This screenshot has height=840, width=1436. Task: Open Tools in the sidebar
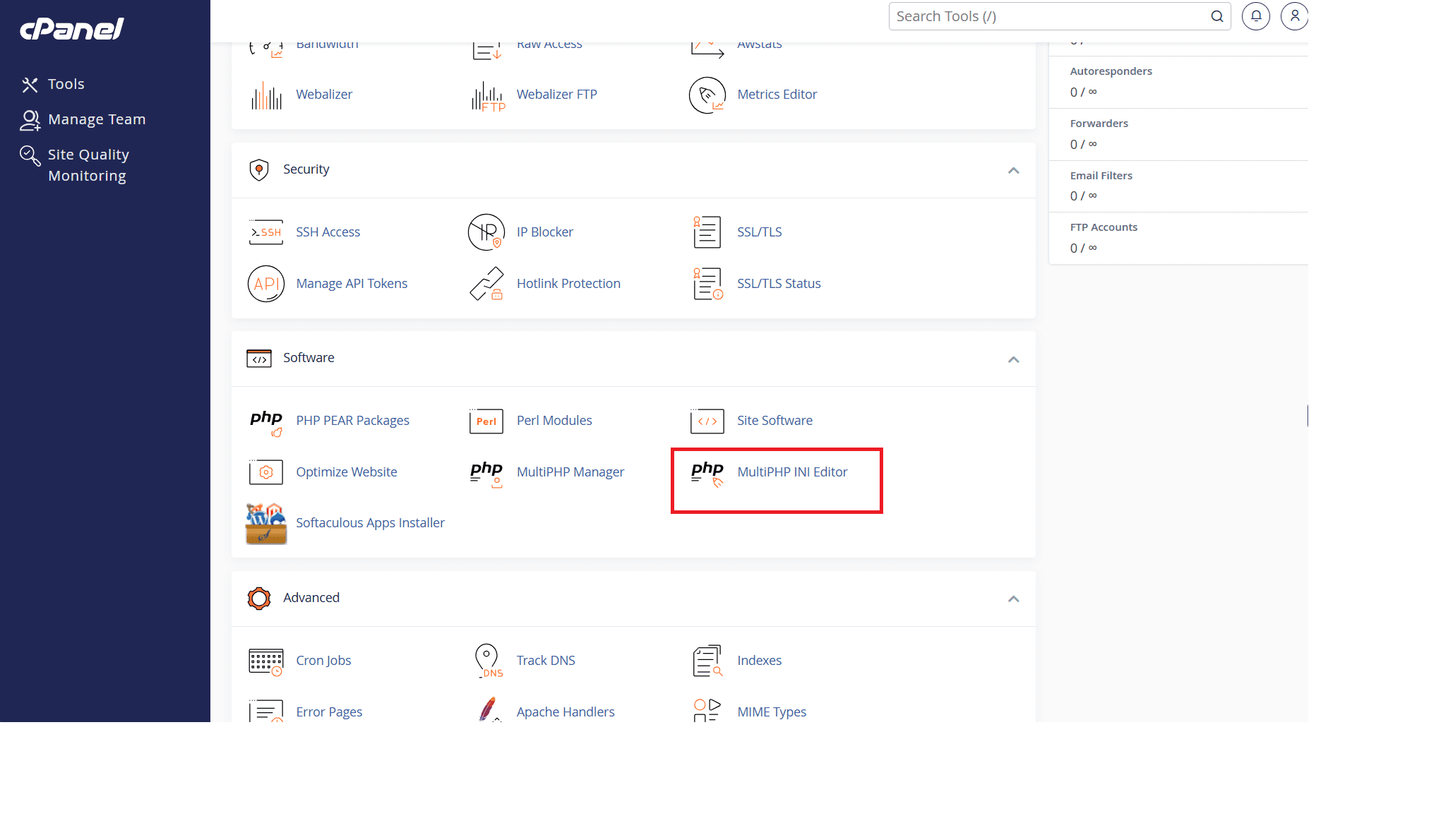coord(65,84)
